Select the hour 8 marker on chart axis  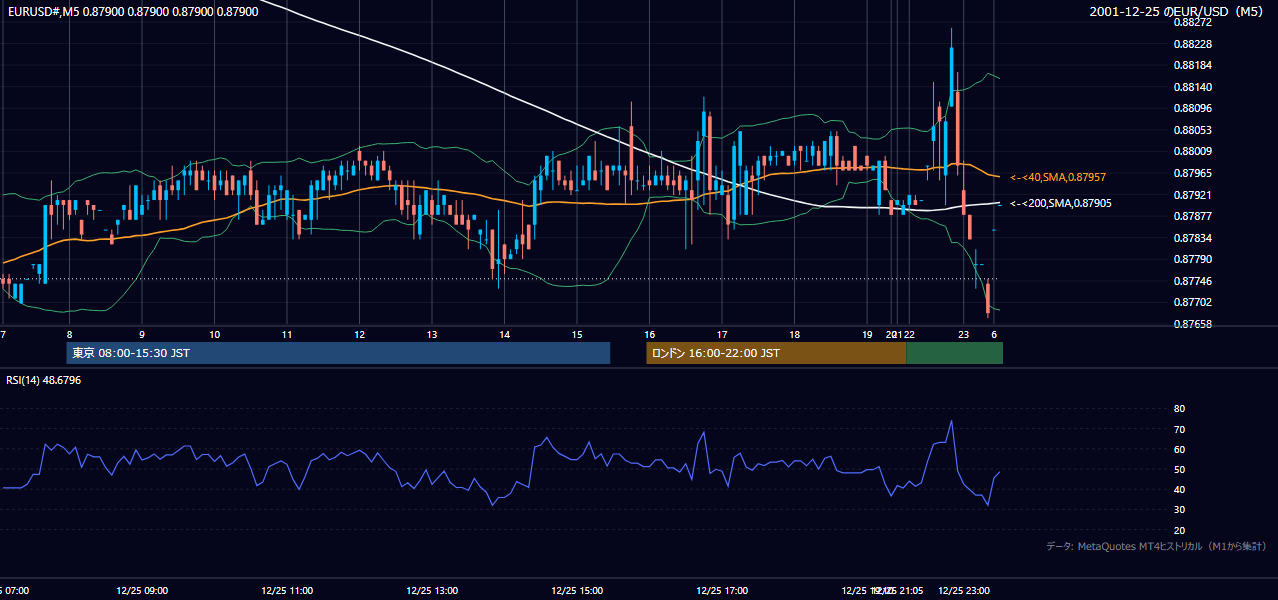pyautogui.click(x=69, y=334)
